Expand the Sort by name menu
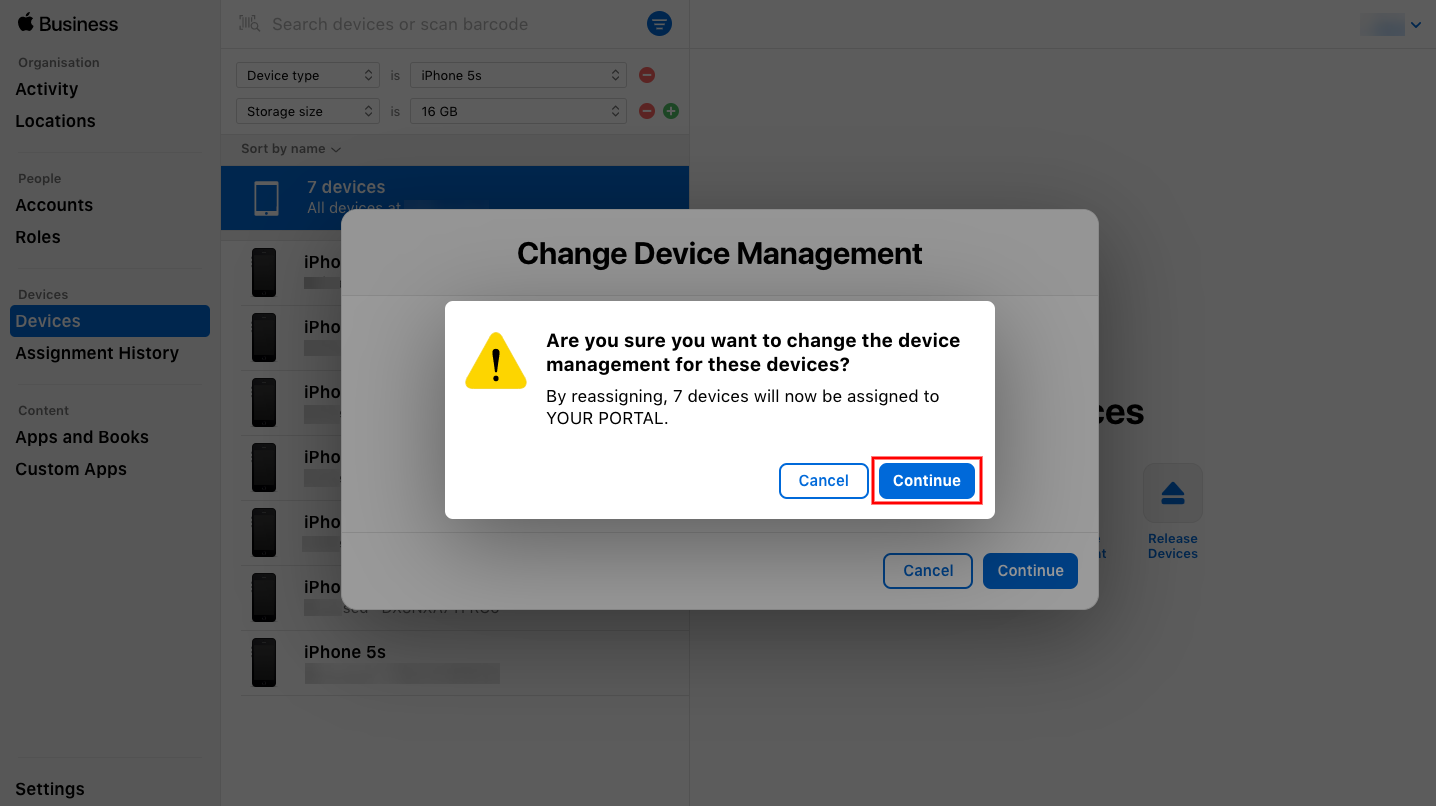 (291, 149)
